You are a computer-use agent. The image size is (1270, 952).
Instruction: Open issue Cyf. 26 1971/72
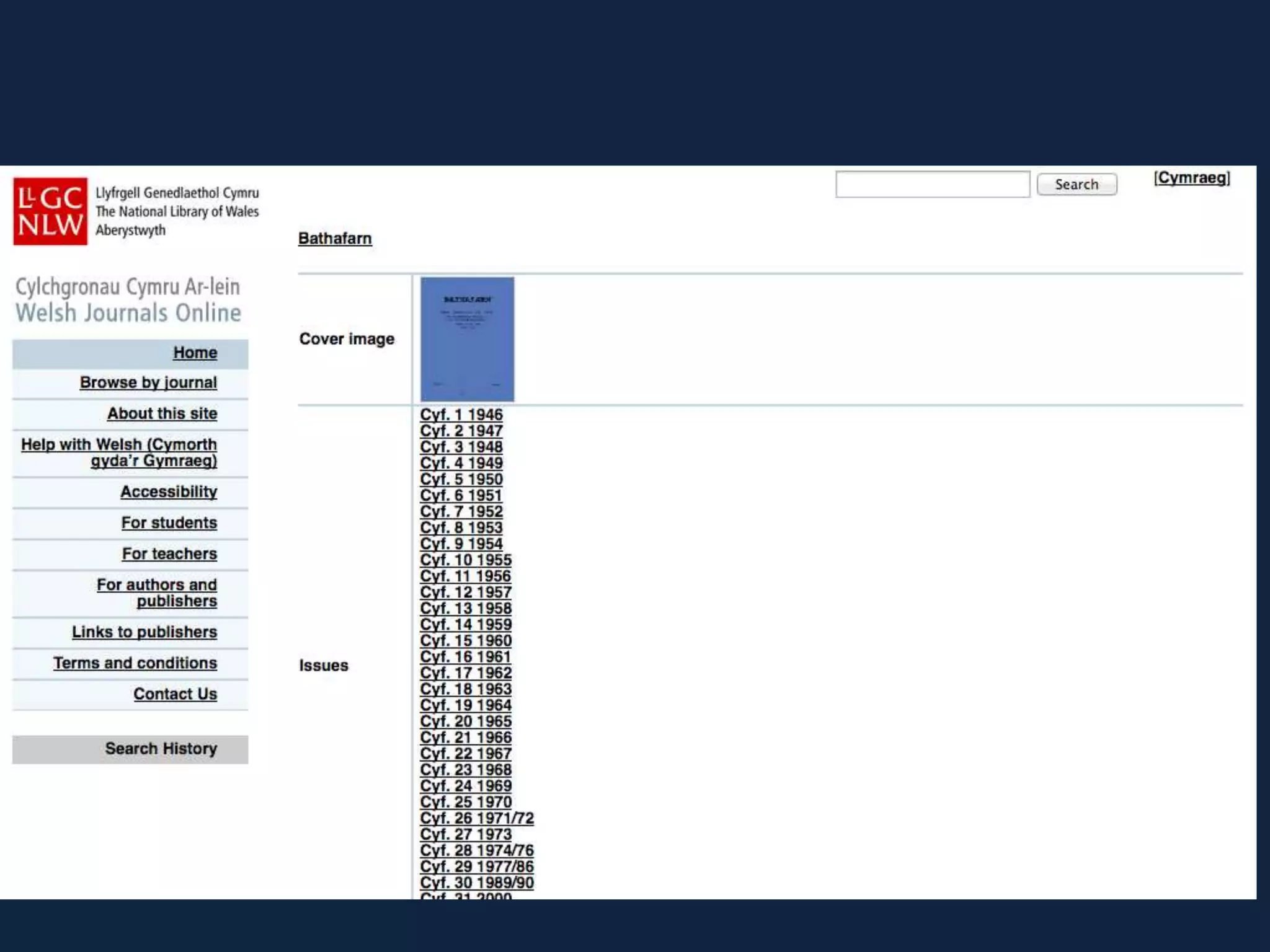coord(476,818)
